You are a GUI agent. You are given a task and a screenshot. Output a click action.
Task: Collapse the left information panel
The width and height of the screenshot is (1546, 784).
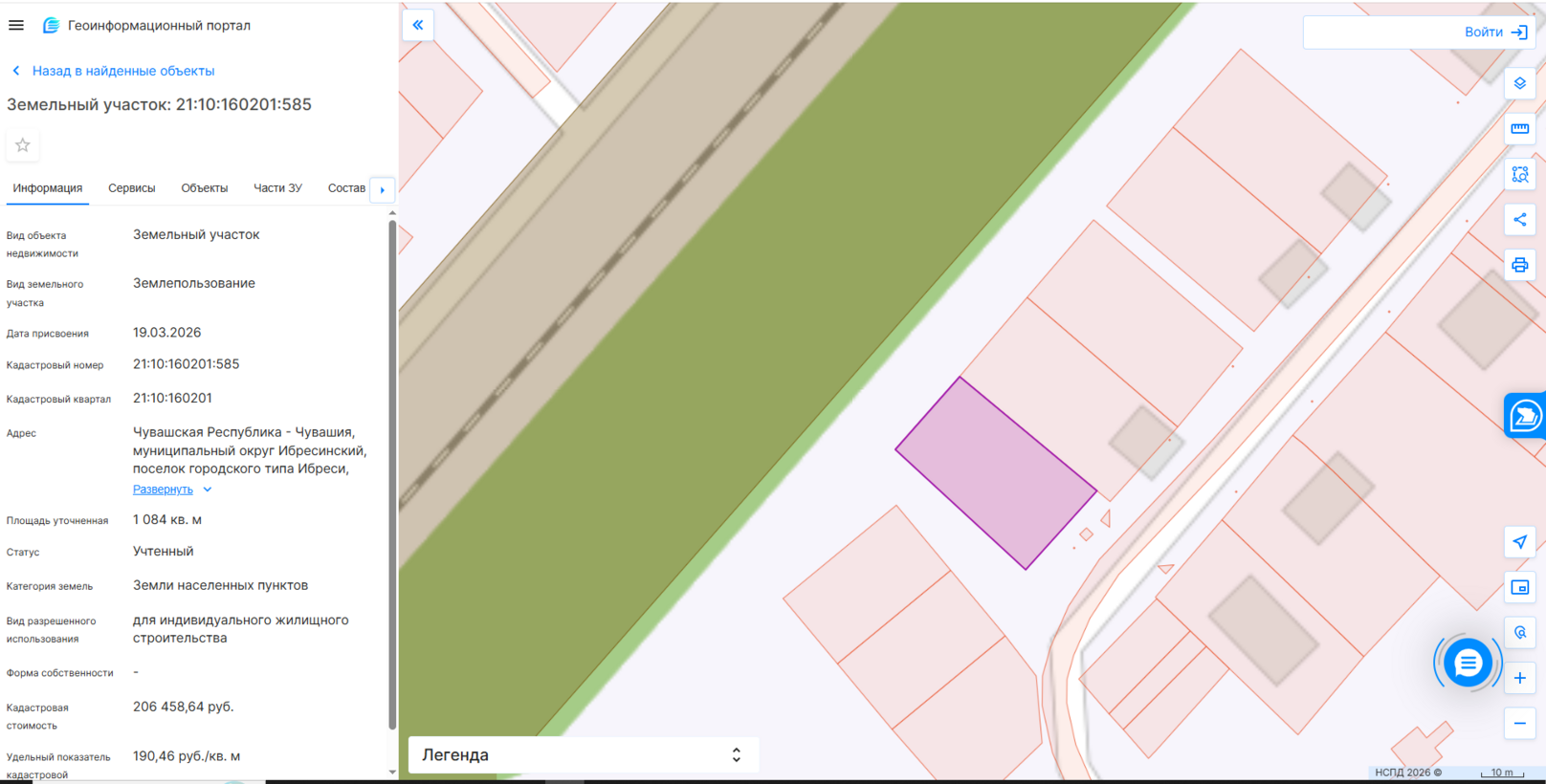[418, 25]
